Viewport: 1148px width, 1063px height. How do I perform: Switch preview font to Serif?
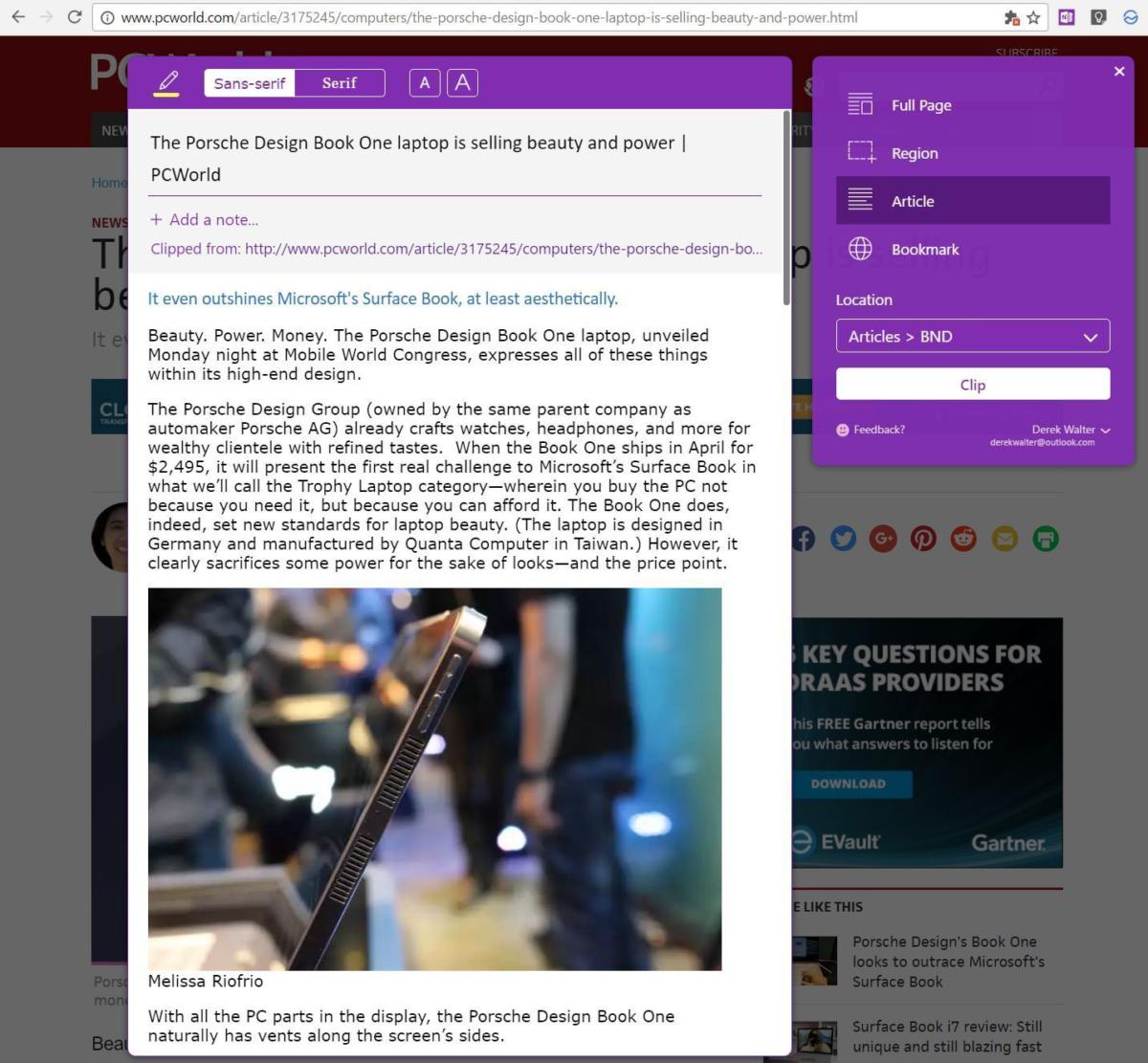point(340,83)
